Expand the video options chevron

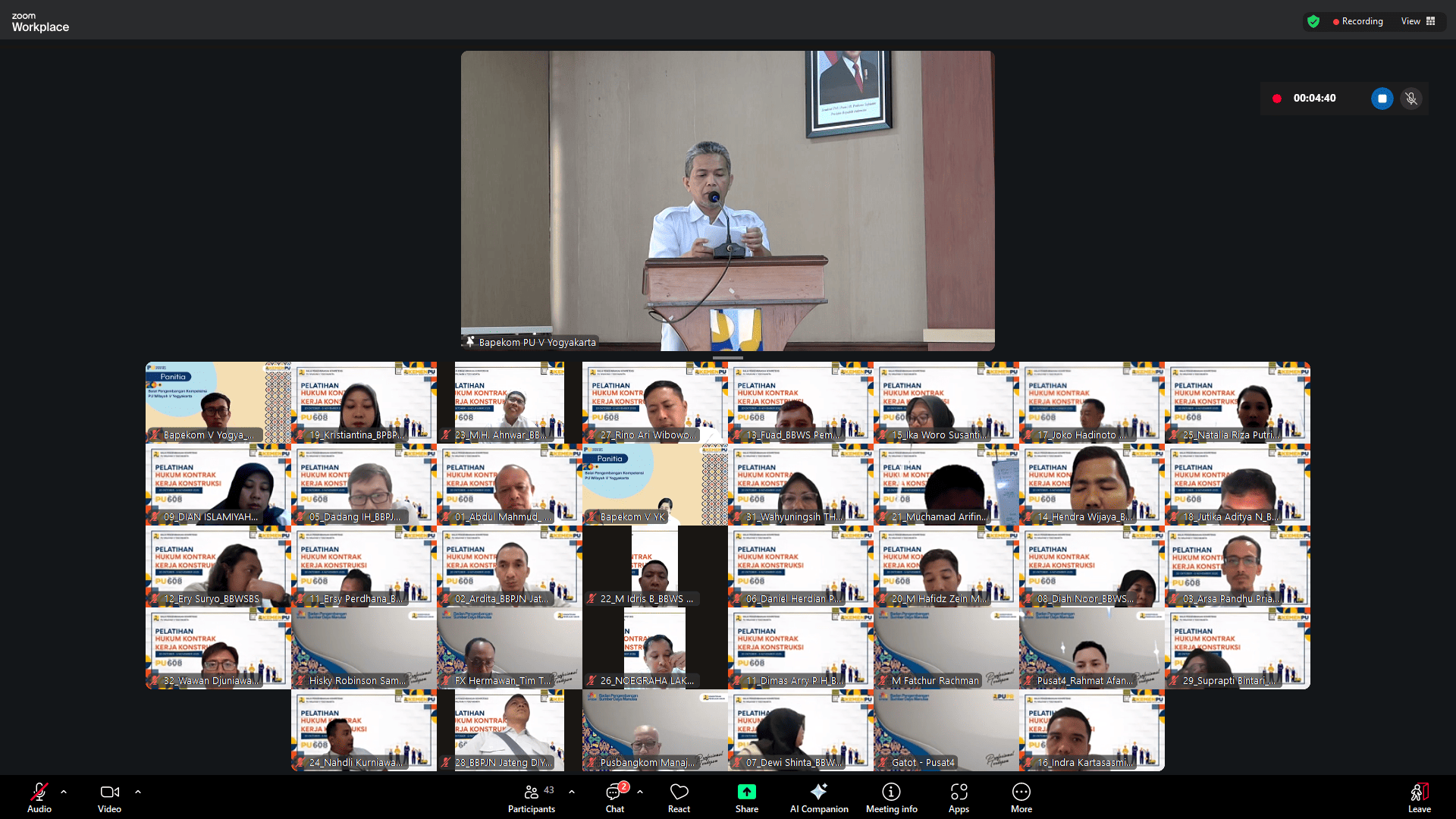(138, 792)
